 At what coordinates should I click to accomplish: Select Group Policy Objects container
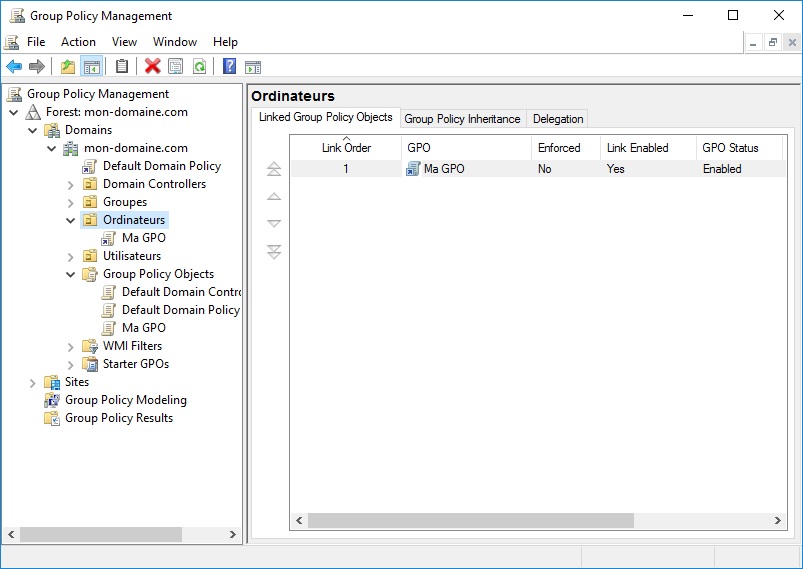tap(158, 274)
